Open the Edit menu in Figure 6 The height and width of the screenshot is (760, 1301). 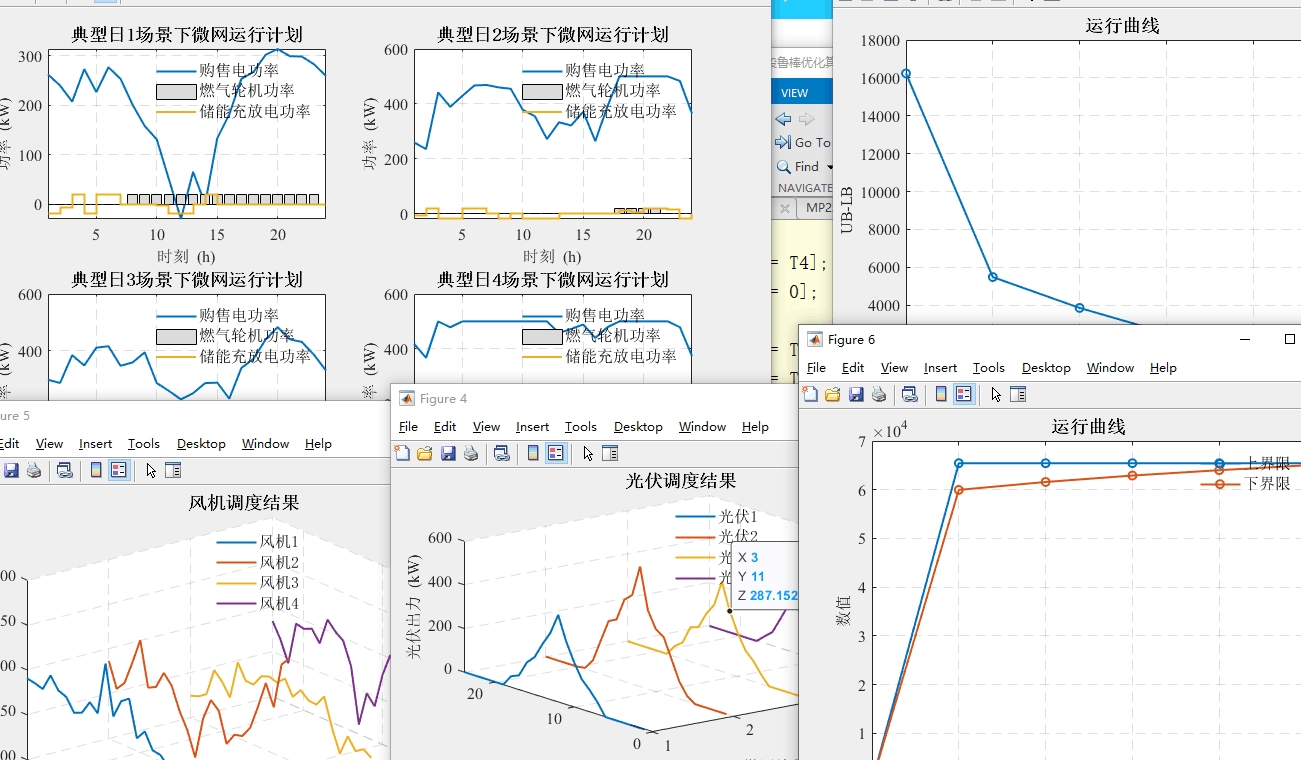853,368
